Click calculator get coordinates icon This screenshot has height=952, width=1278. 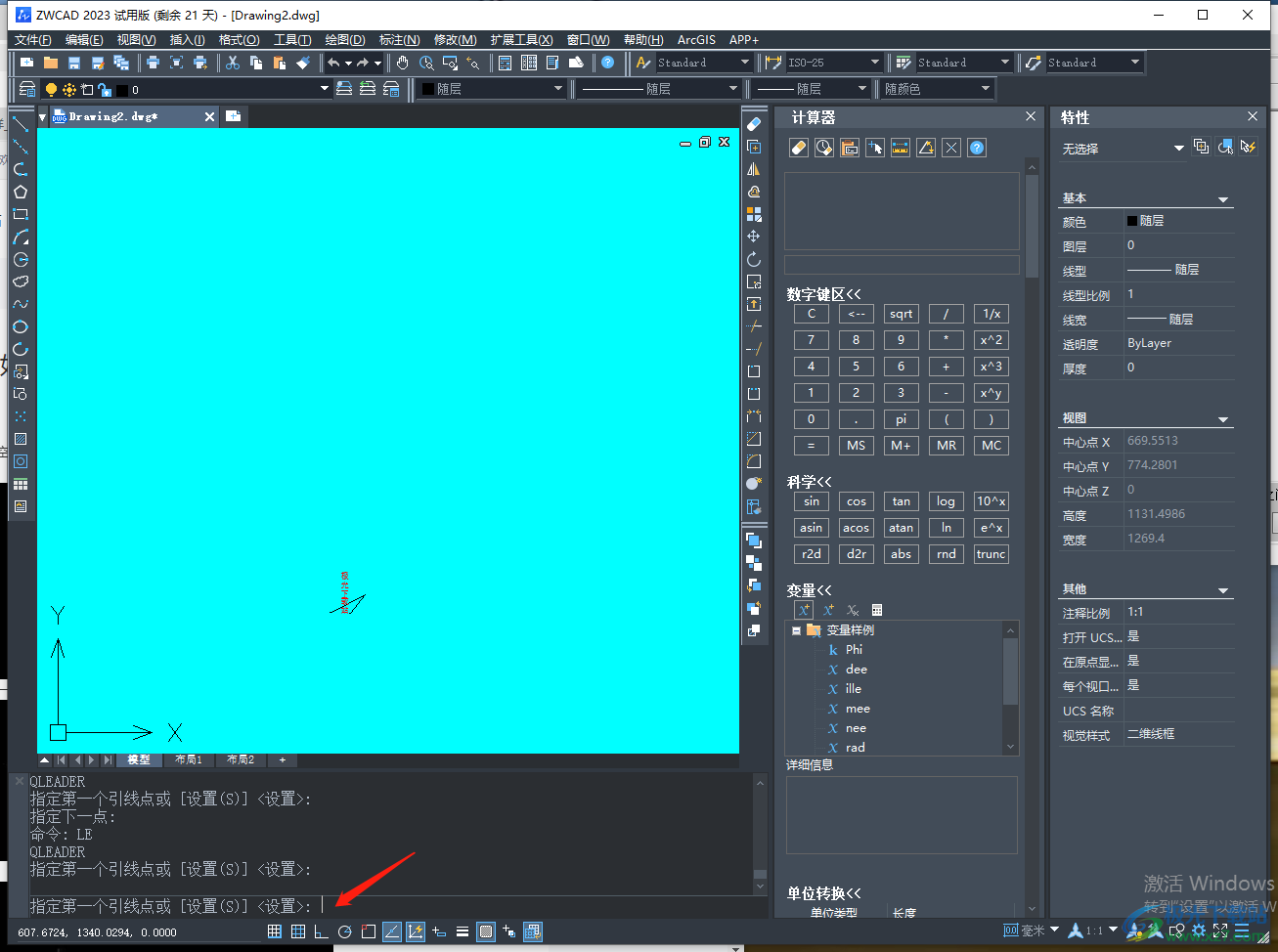click(875, 148)
